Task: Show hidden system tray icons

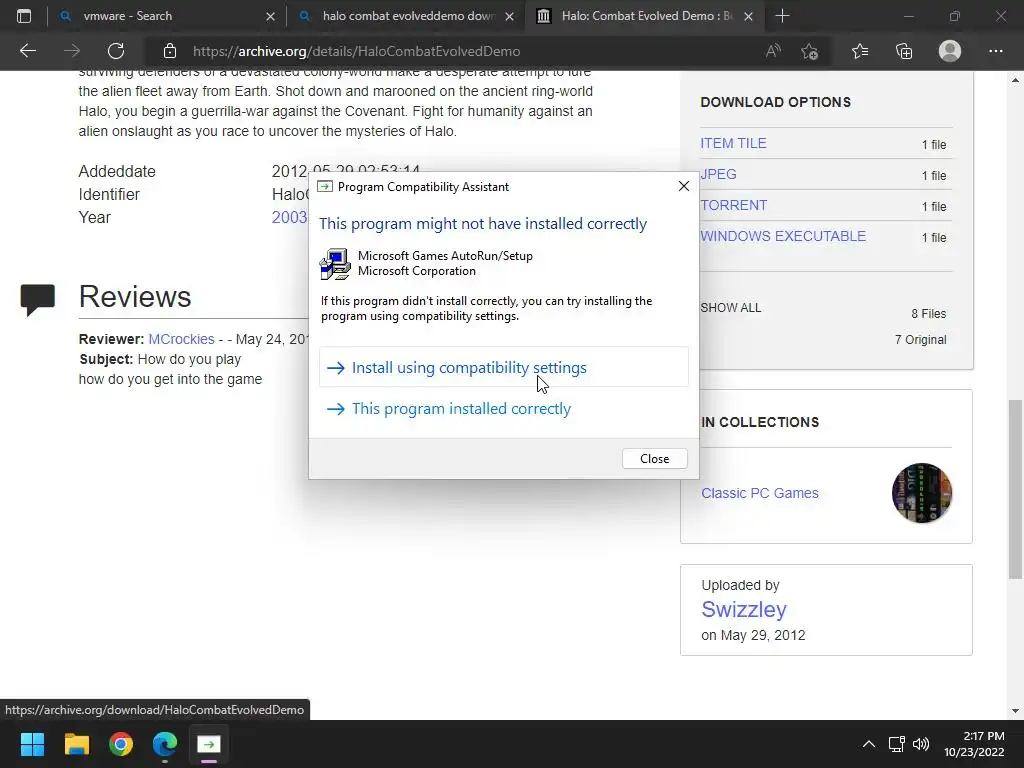Action: point(869,744)
